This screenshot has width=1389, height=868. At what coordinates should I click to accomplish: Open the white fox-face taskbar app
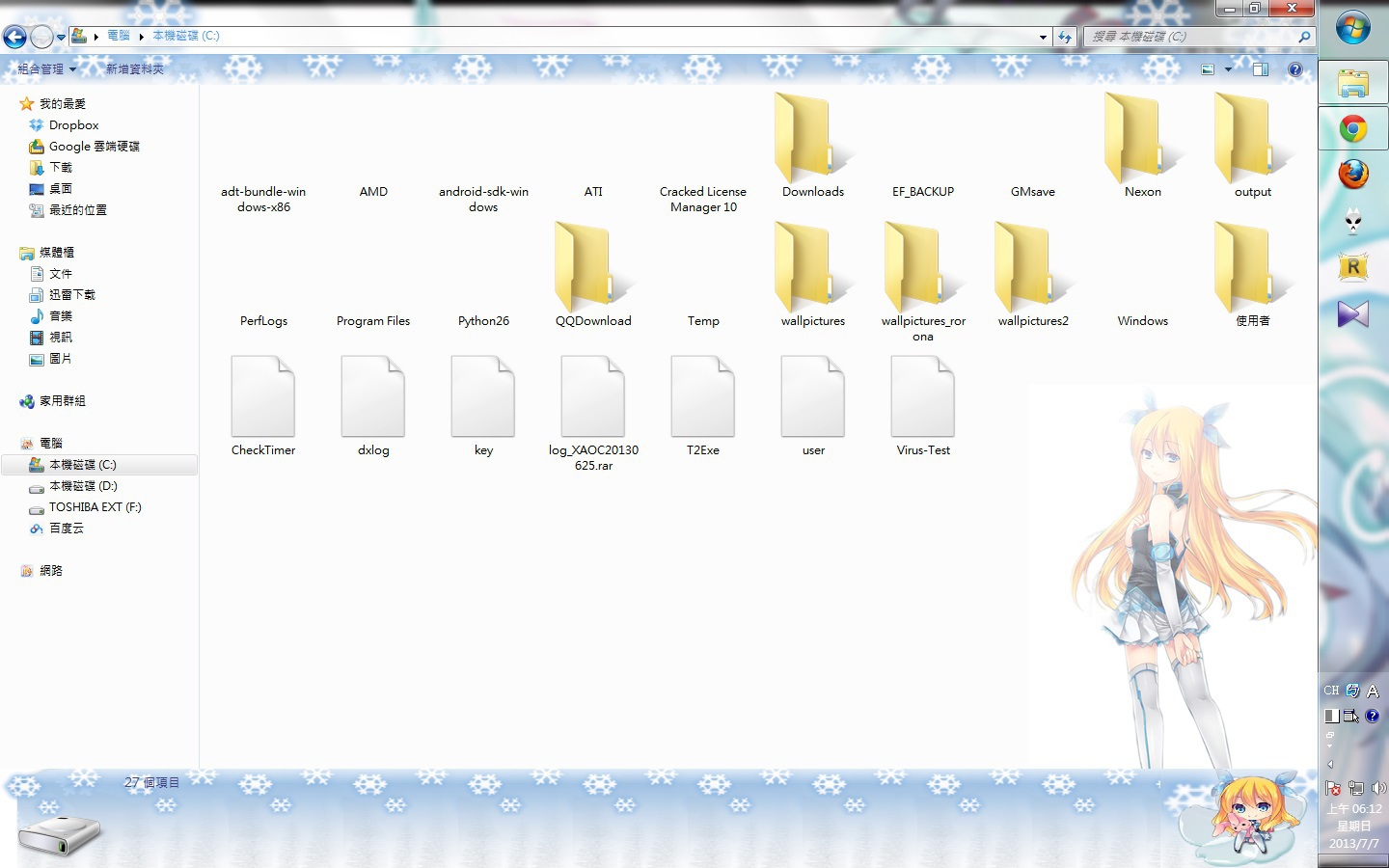pyautogui.click(x=1353, y=221)
